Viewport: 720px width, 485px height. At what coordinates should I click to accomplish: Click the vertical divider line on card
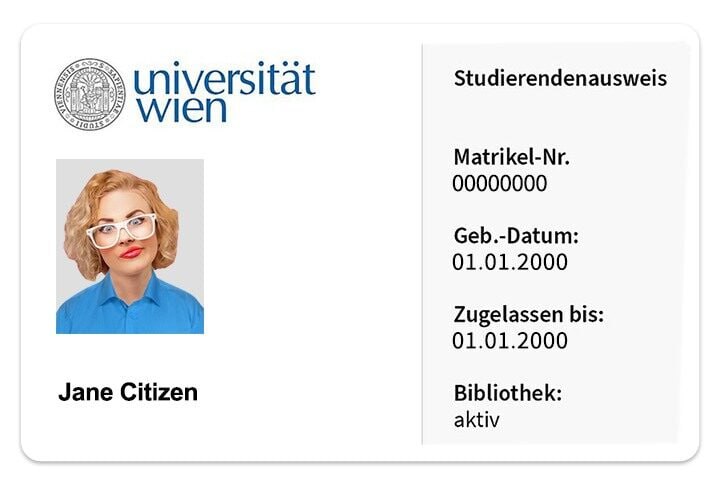tap(422, 244)
